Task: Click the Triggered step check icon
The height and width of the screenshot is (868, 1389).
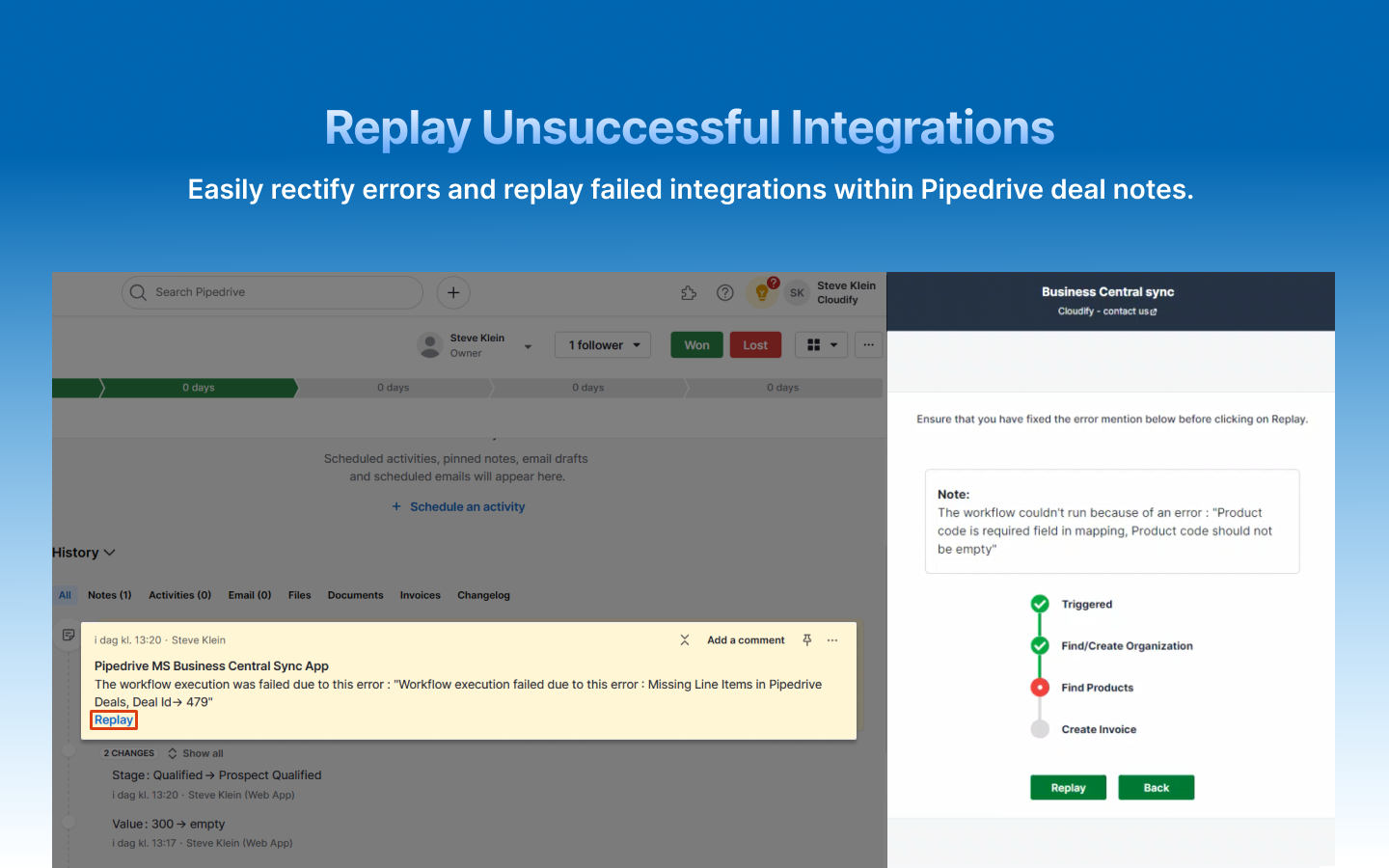Action: click(1040, 604)
